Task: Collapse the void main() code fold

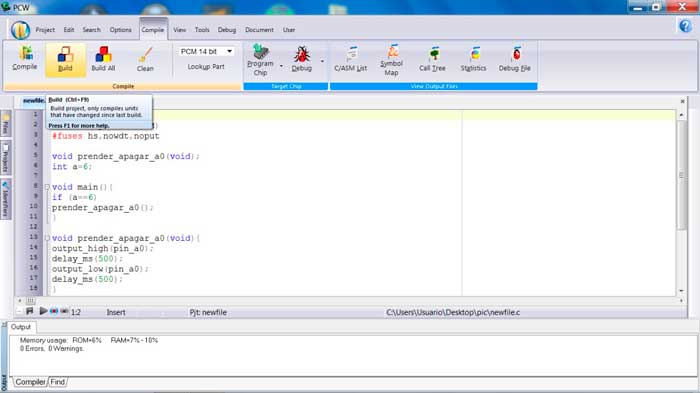Action: pos(47,187)
